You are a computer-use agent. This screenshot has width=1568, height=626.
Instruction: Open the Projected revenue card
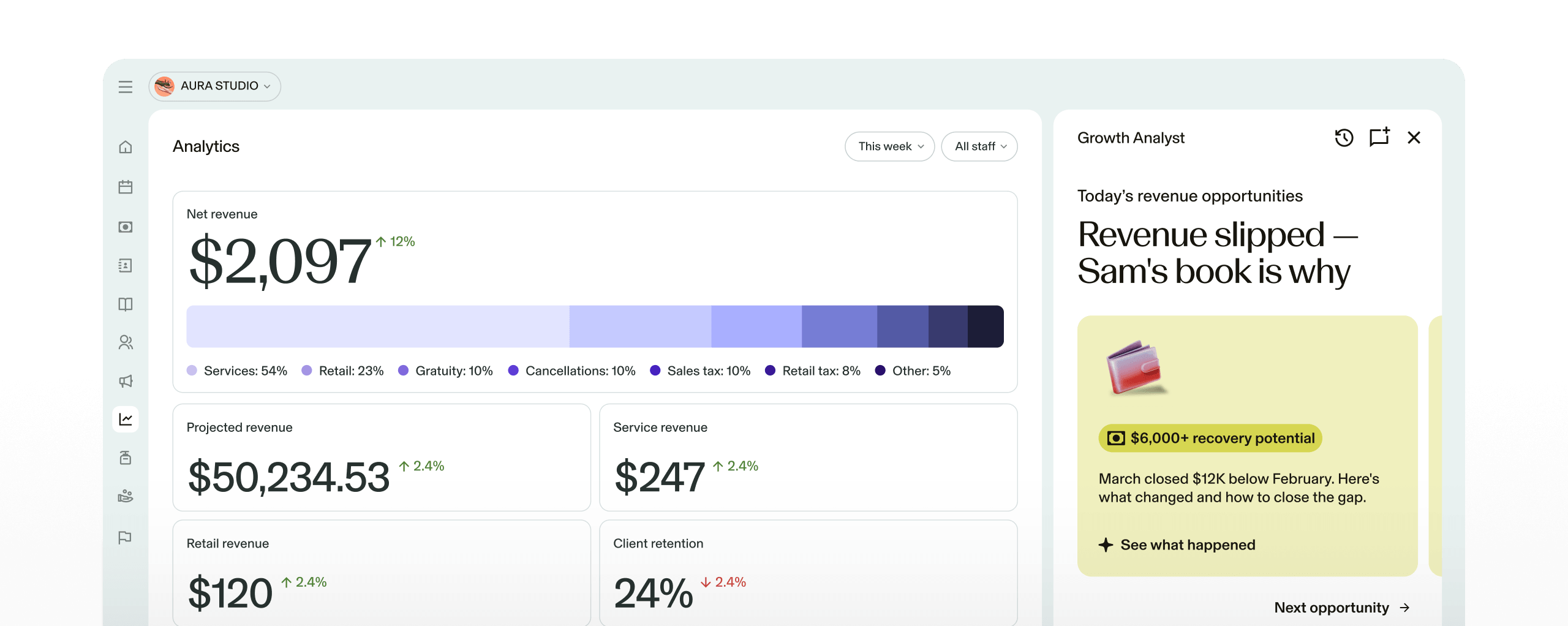pos(382,458)
